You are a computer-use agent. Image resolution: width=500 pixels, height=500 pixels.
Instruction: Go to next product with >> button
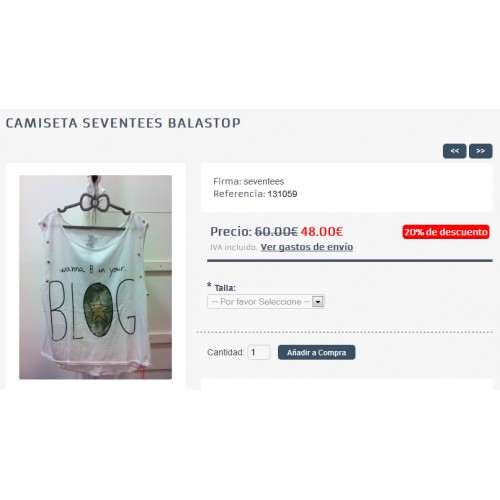click(x=480, y=151)
